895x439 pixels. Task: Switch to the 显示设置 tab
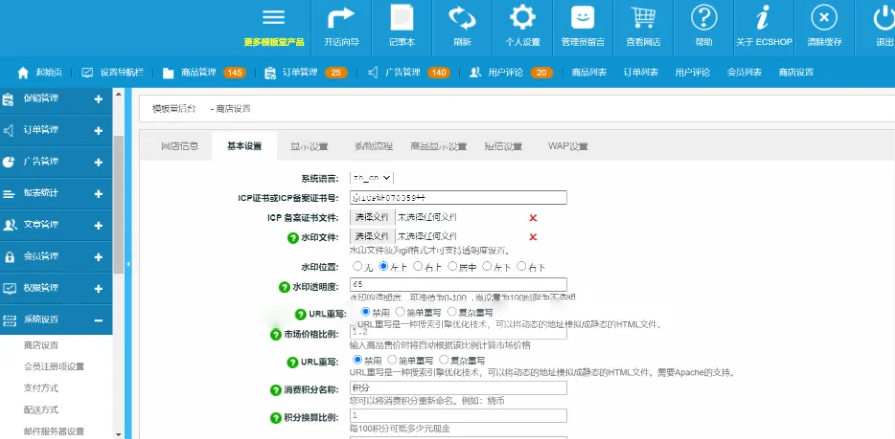[309, 146]
